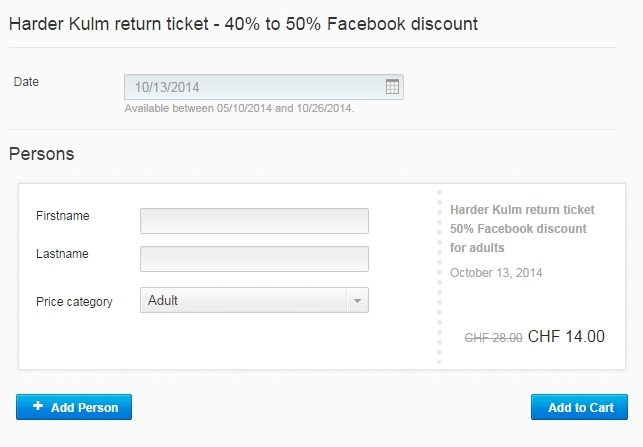This screenshot has width=643, height=447.
Task: Click the plus icon on Add Person
Action: tap(38, 406)
